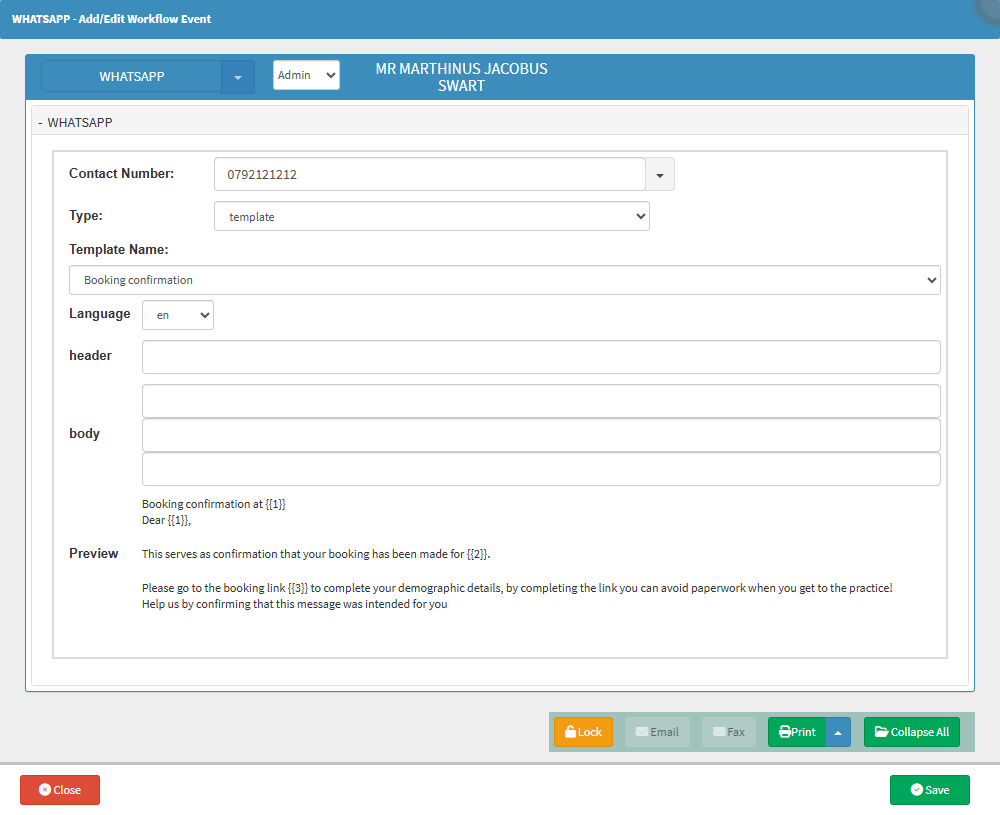Select the Template Name Booking confirmation dropdown
The image size is (1000, 815).
[x=504, y=280]
